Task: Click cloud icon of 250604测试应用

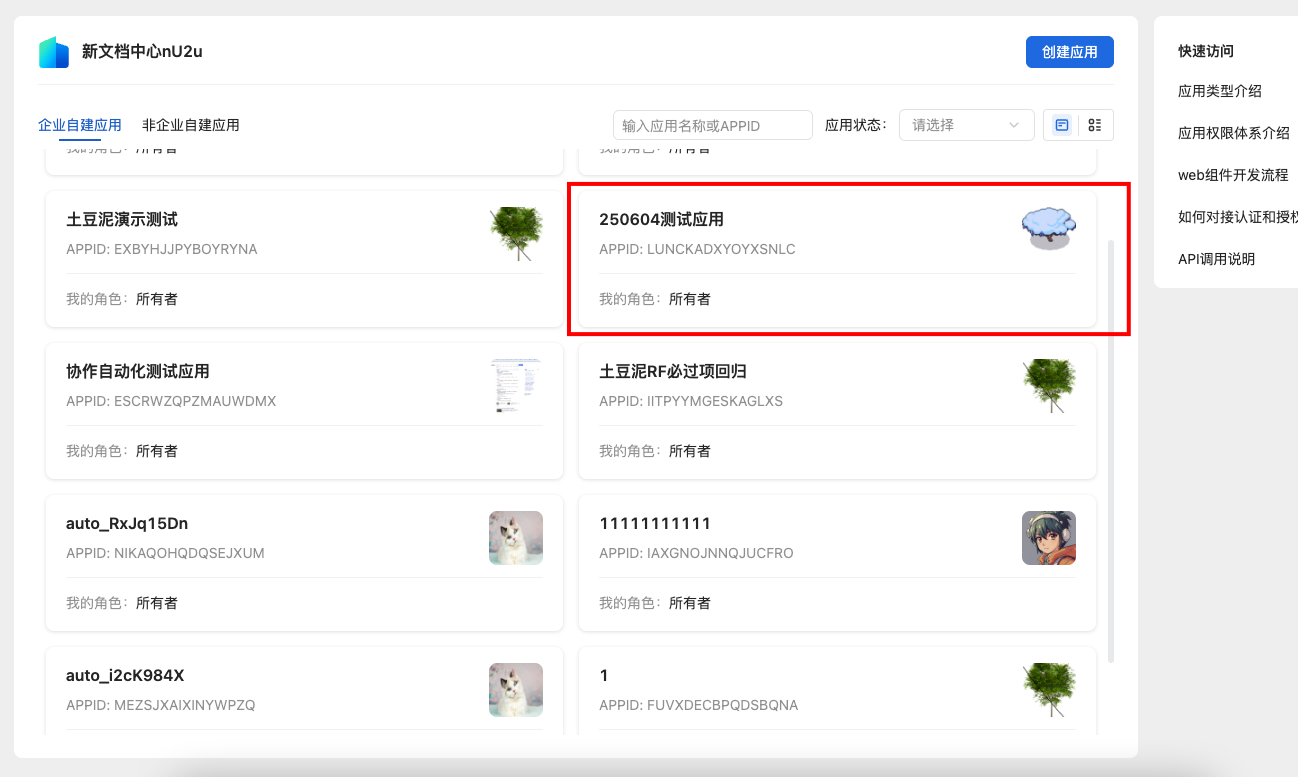Action: point(1048,230)
